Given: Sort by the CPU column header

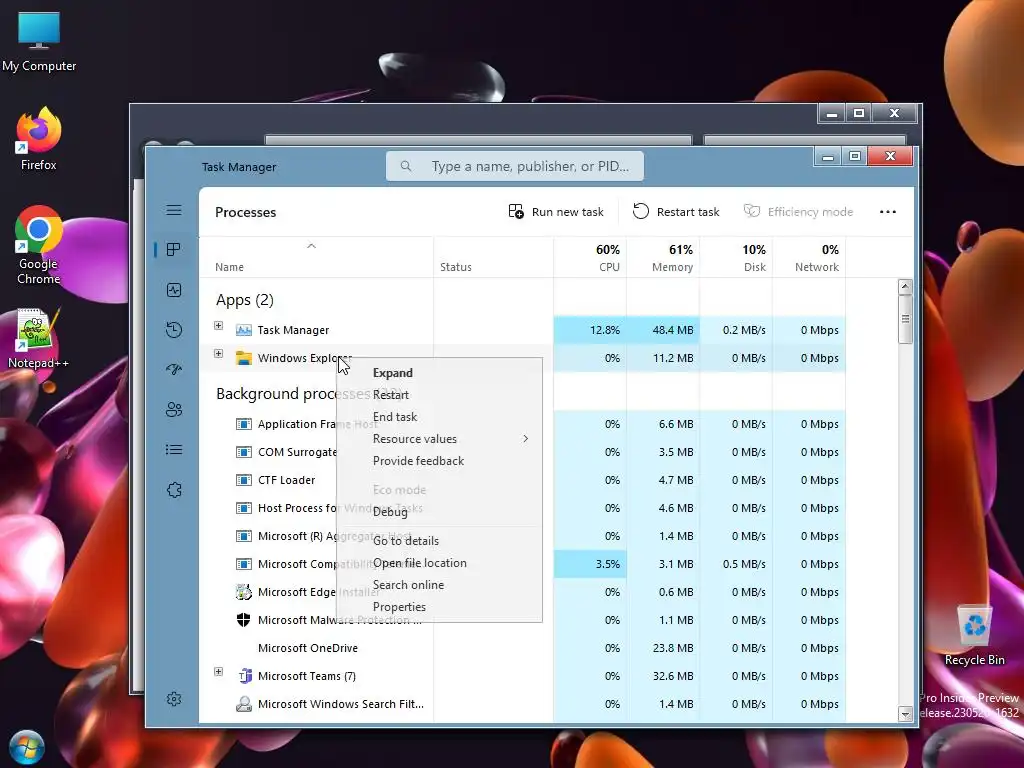Looking at the screenshot, I should (590, 258).
